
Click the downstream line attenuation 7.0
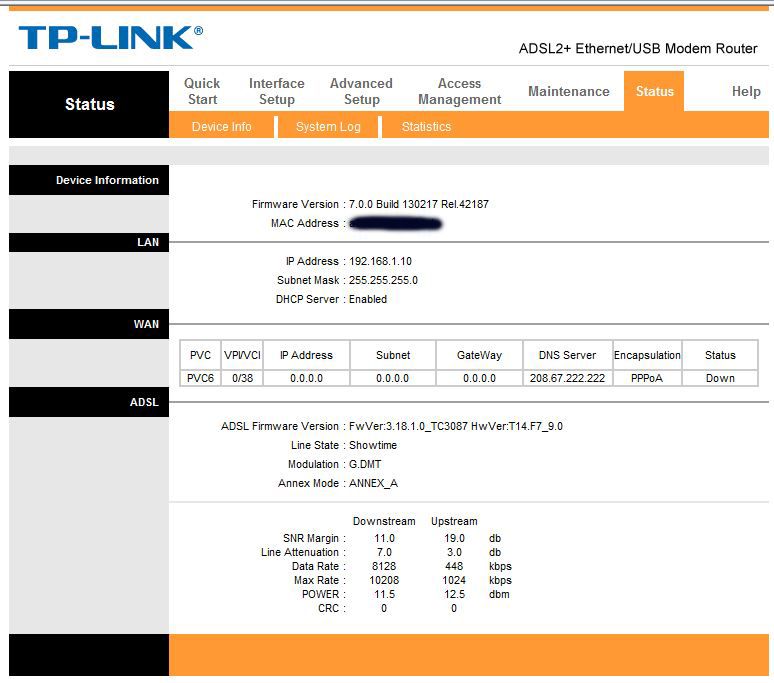[384, 552]
